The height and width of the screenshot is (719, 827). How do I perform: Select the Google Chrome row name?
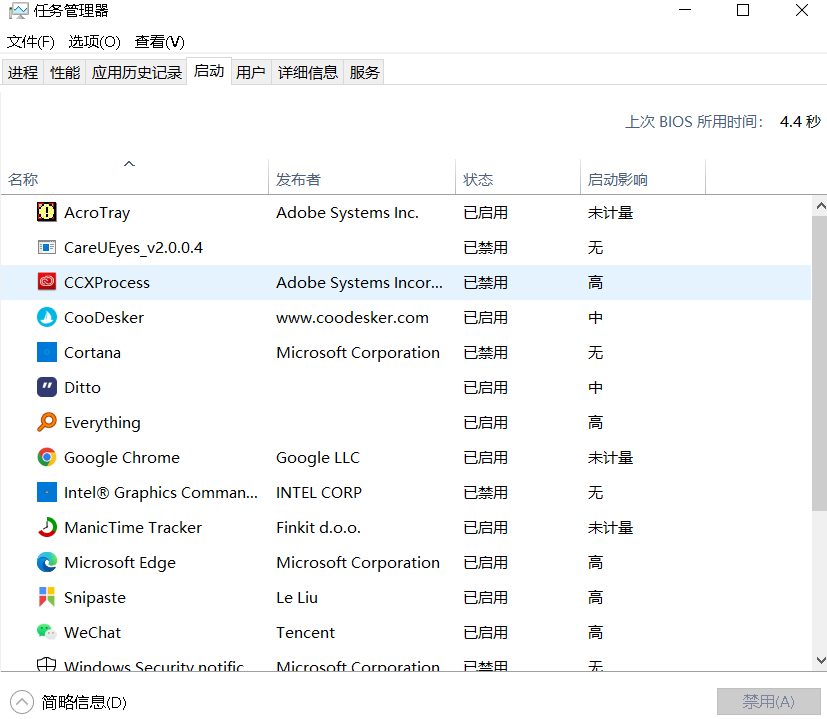coord(122,458)
